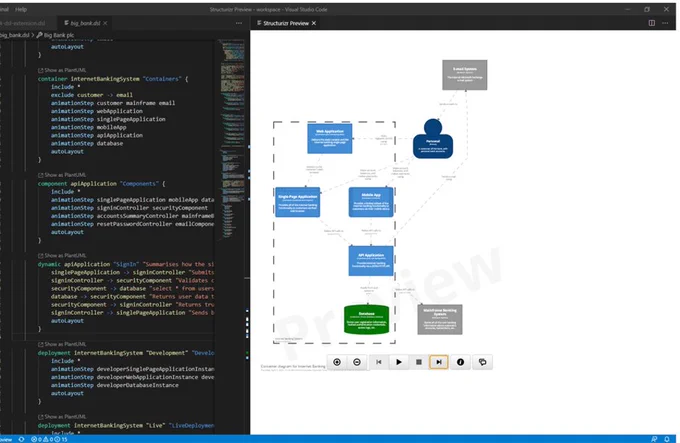The image size is (680, 443).
Task: Switch to the dsl-extension.dsl tab
Action: click(x=23, y=23)
